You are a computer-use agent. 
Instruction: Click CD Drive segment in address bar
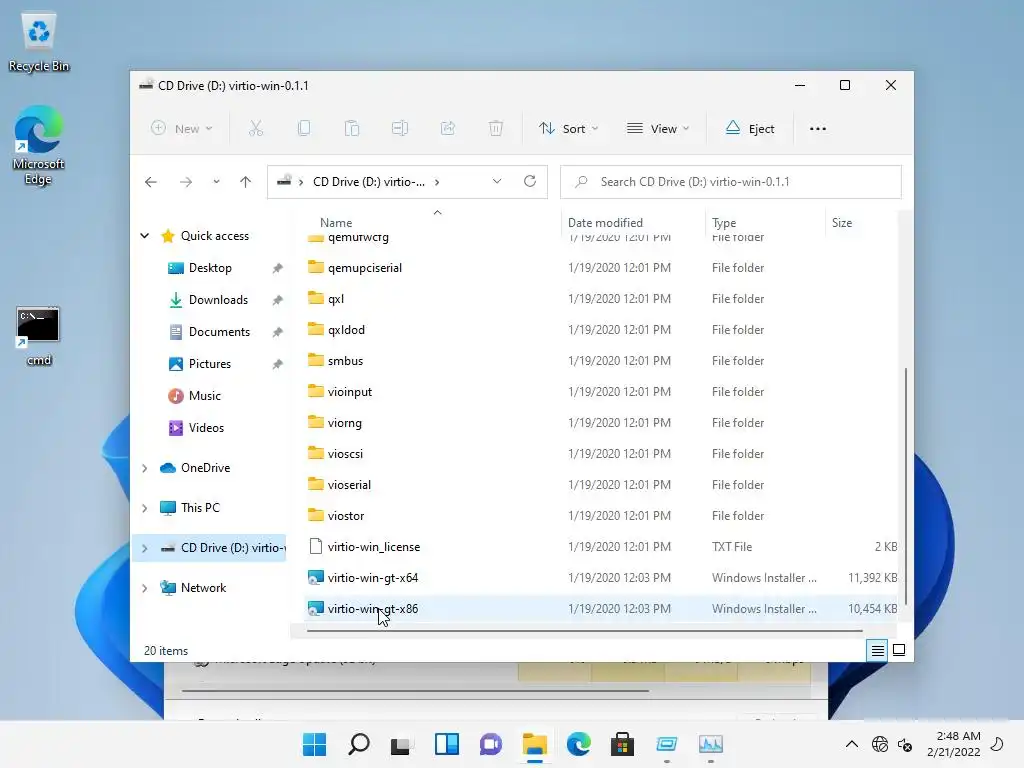tap(368, 182)
